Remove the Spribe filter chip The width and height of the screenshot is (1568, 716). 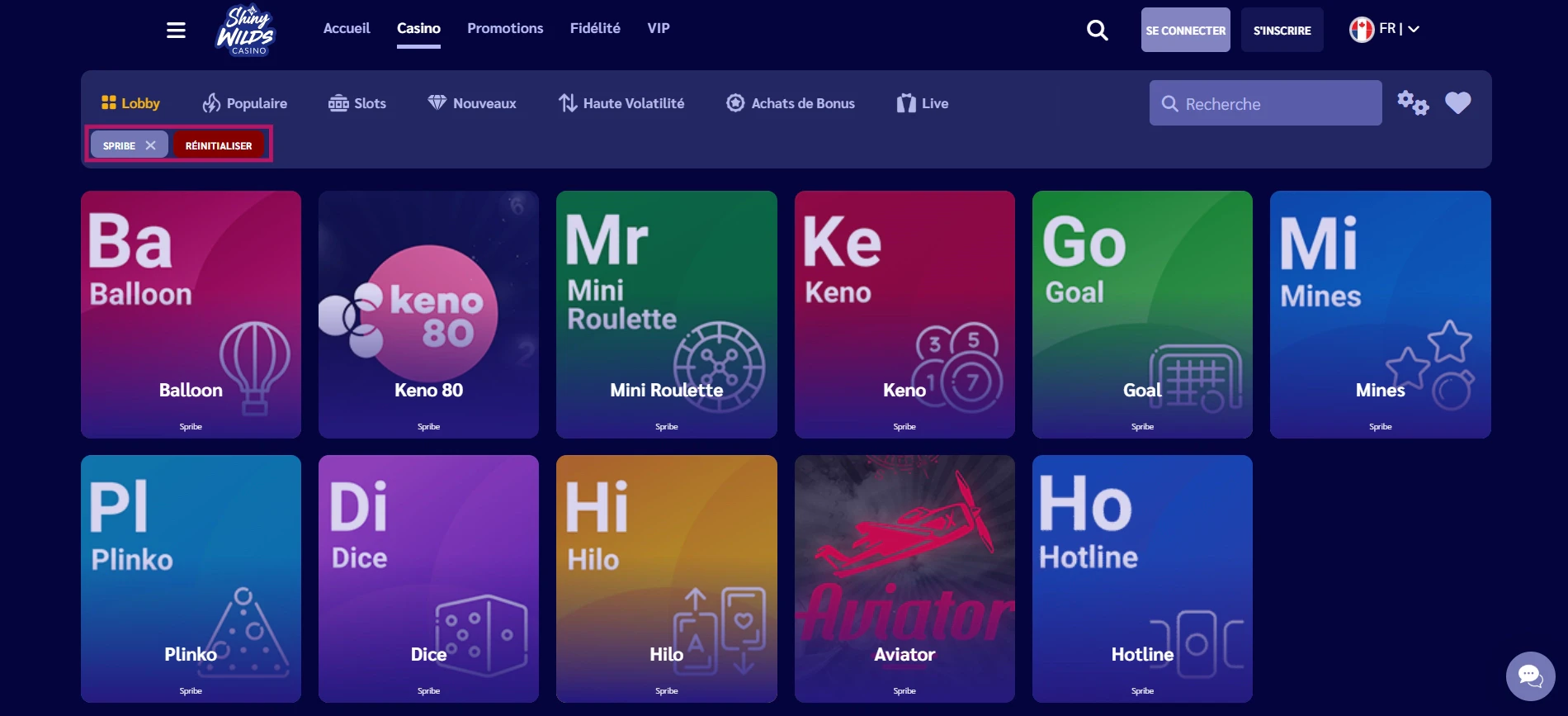coord(150,145)
